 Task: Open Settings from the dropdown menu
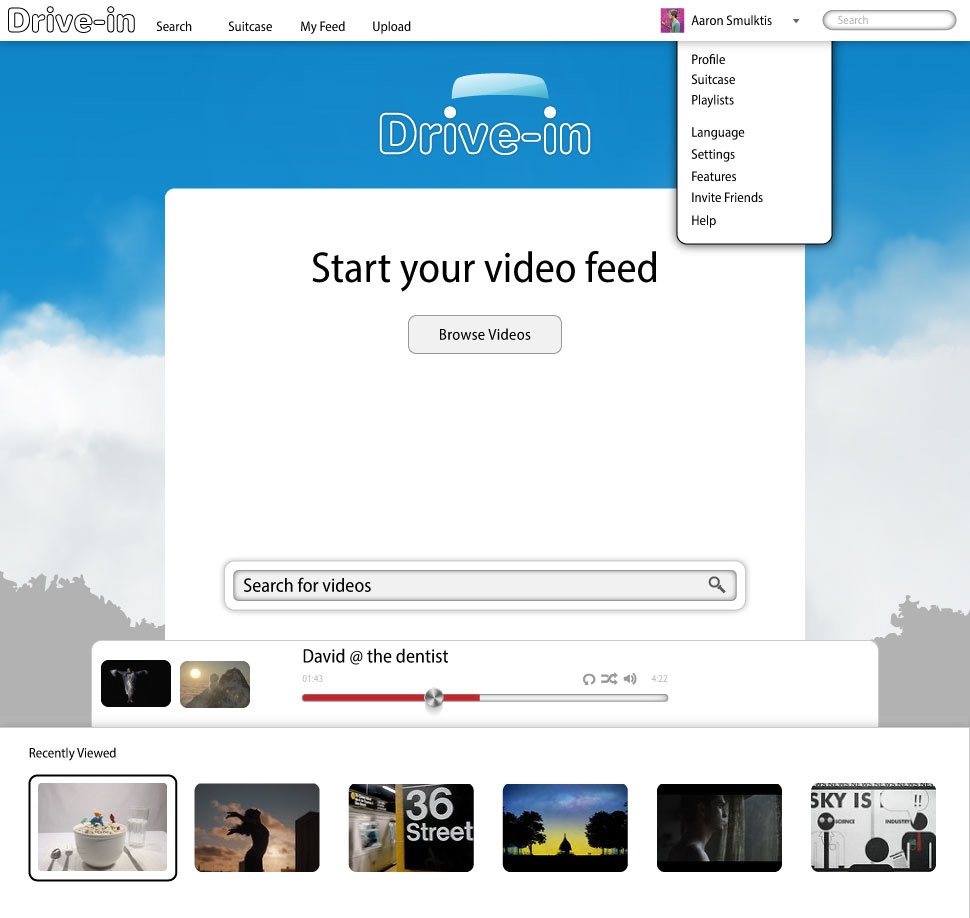[712, 154]
